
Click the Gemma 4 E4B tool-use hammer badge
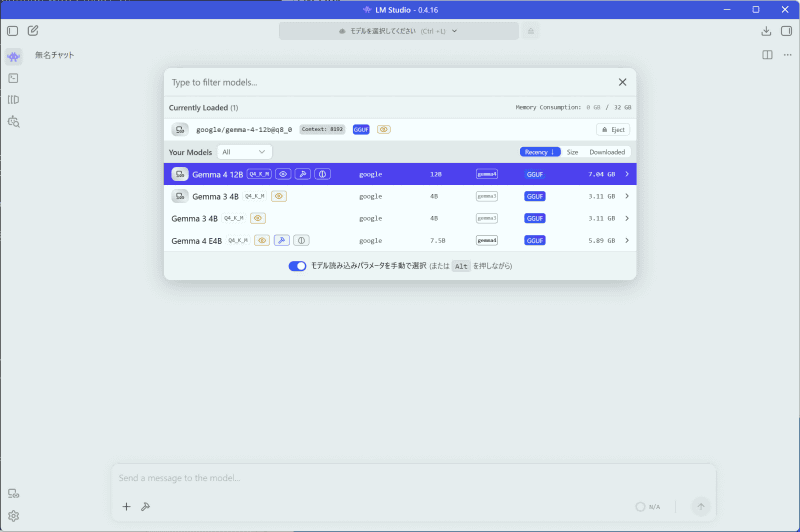click(282, 240)
